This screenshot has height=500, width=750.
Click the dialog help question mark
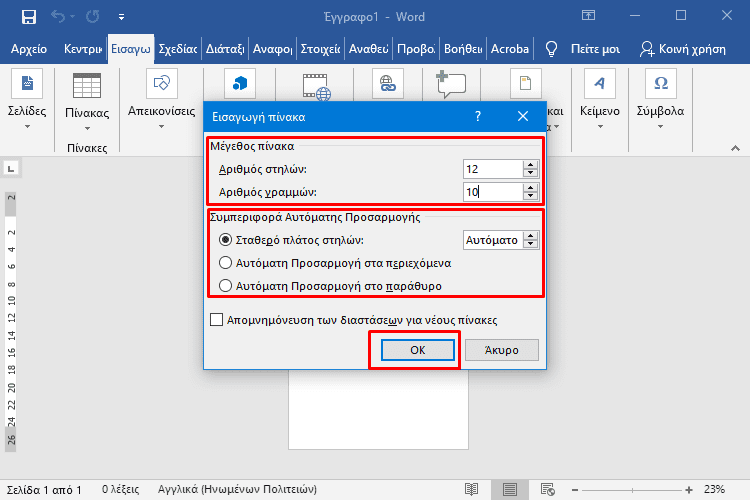coord(477,117)
